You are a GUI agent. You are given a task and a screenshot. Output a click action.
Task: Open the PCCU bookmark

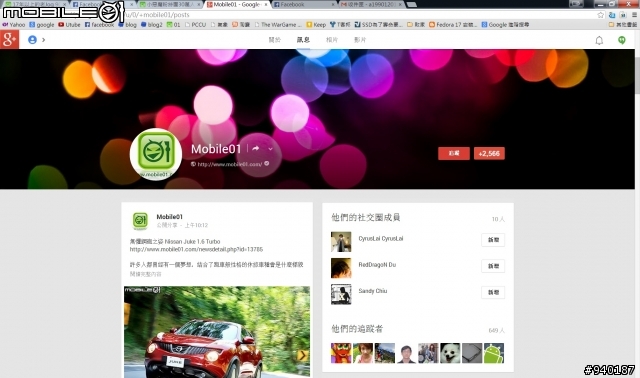tap(196, 24)
